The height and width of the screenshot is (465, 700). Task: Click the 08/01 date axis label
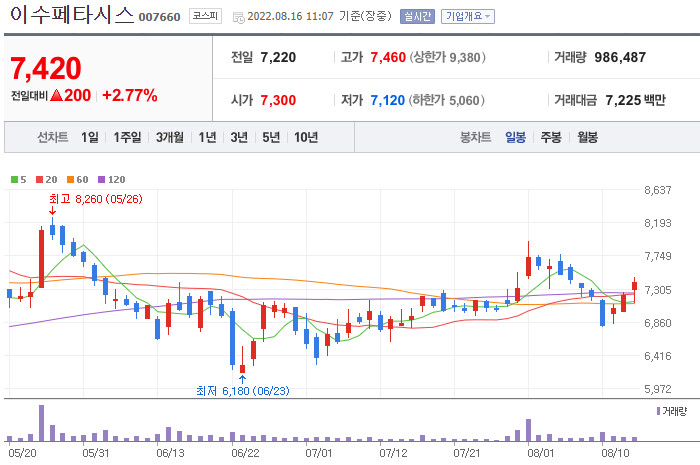pyautogui.click(x=541, y=453)
